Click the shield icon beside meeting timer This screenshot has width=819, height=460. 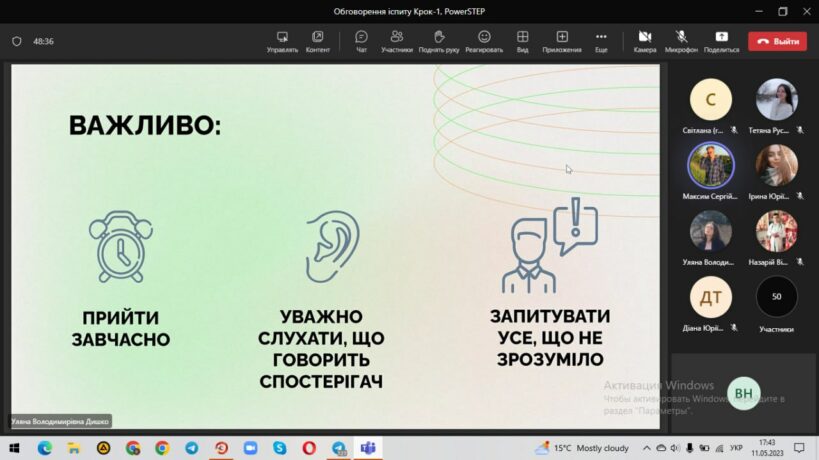click(x=16, y=42)
